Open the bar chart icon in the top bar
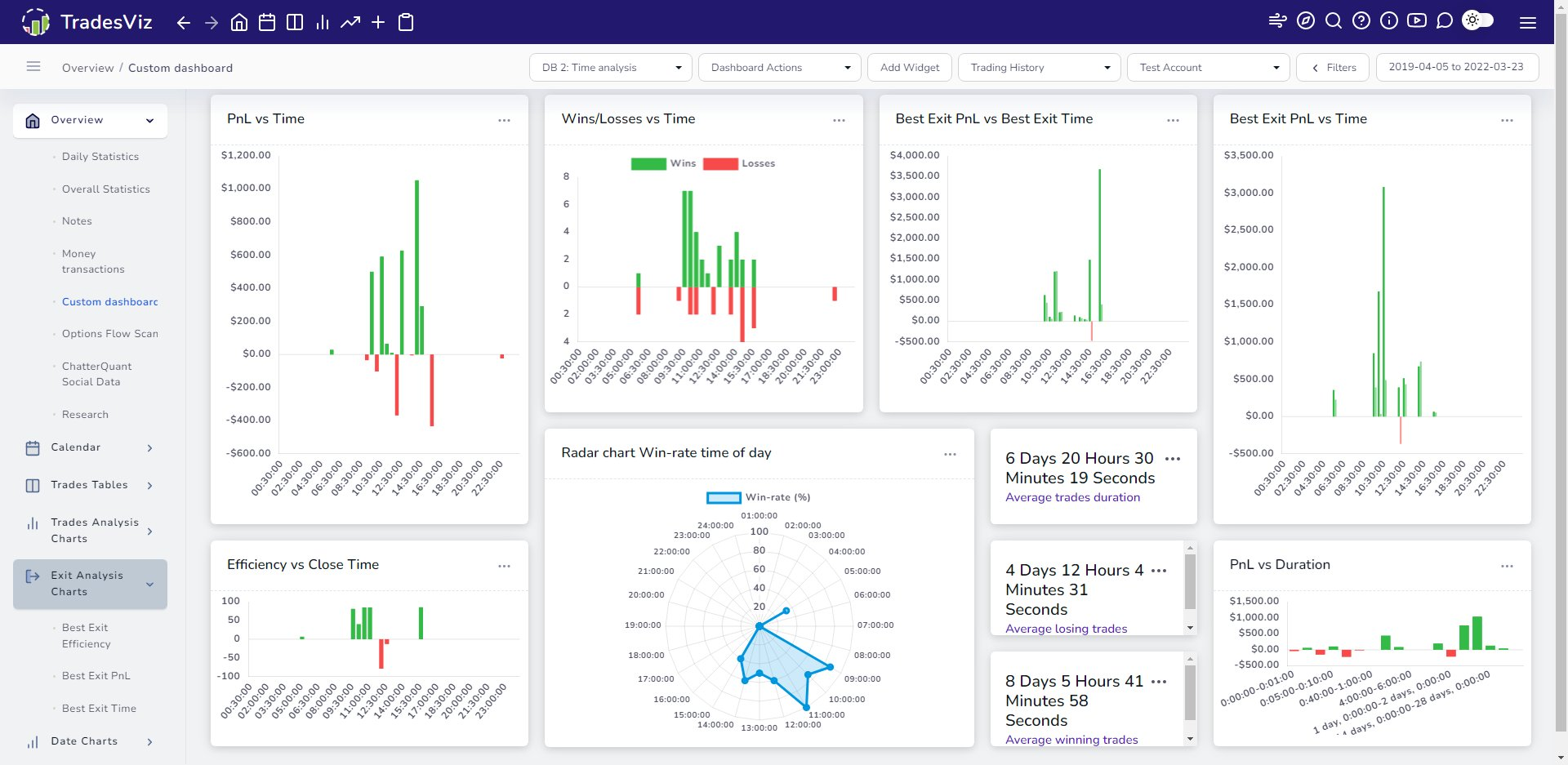Screen dimensions: 1568x765 323,22
